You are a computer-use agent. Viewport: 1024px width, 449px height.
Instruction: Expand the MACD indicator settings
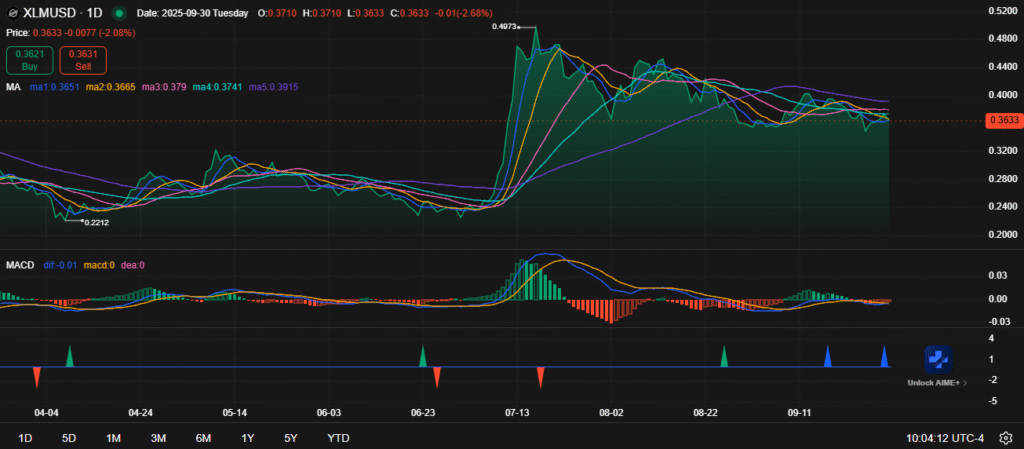(x=19, y=265)
